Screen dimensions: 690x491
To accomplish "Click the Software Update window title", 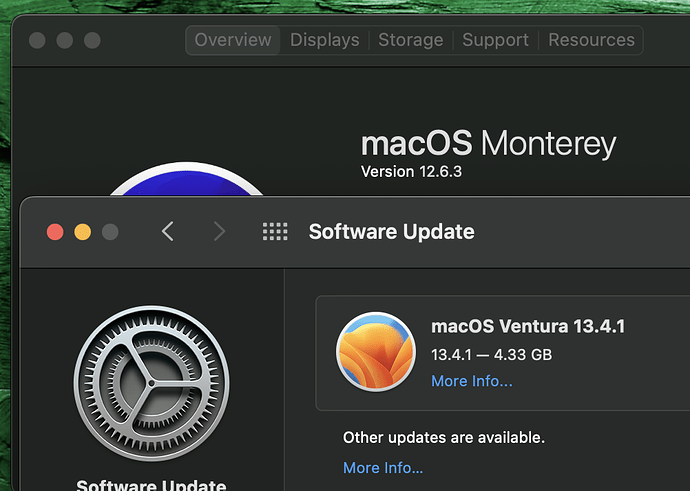I will click(391, 232).
